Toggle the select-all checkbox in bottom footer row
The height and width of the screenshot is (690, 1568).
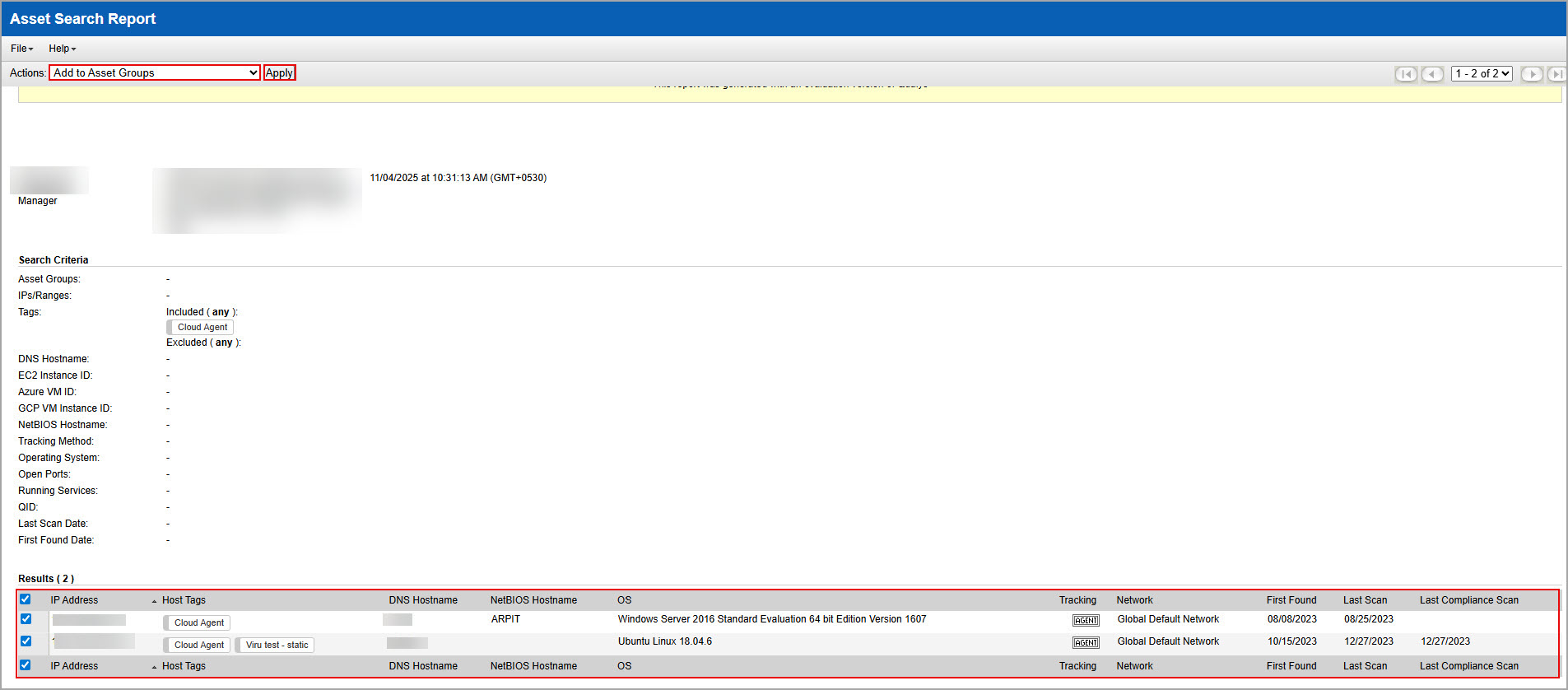point(26,665)
